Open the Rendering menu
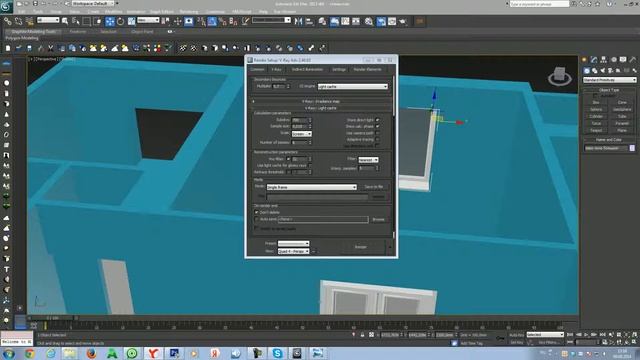Screen dimensions: 640x360 tap(189, 12)
